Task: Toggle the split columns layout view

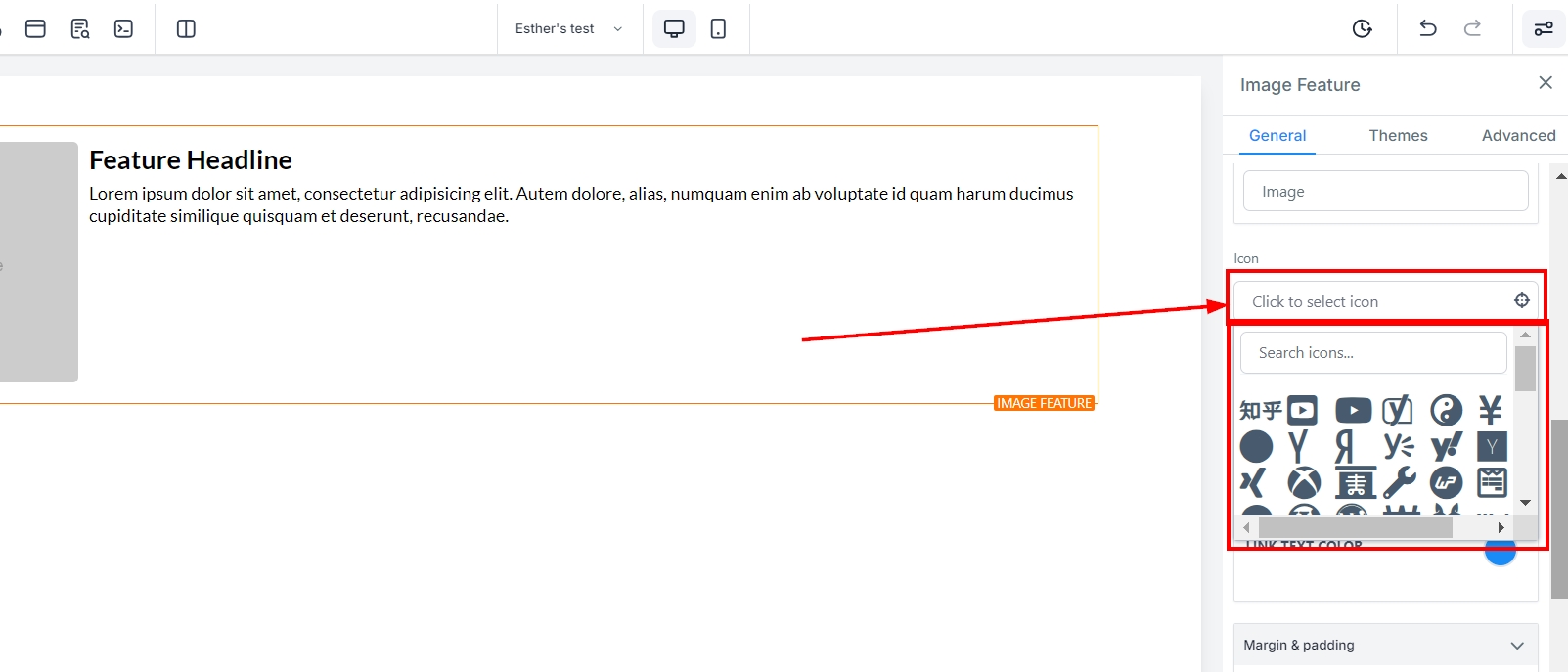Action: click(x=186, y=28)
